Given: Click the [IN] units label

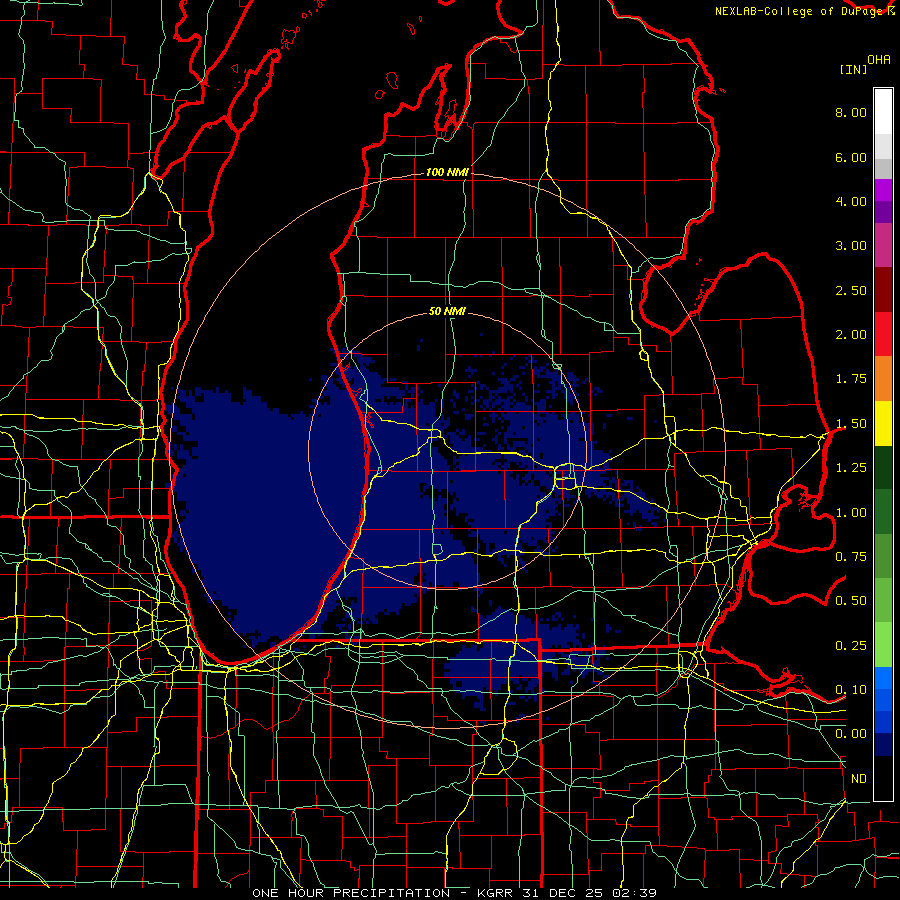Looking at the screenshot, I should tap(853, 69).
